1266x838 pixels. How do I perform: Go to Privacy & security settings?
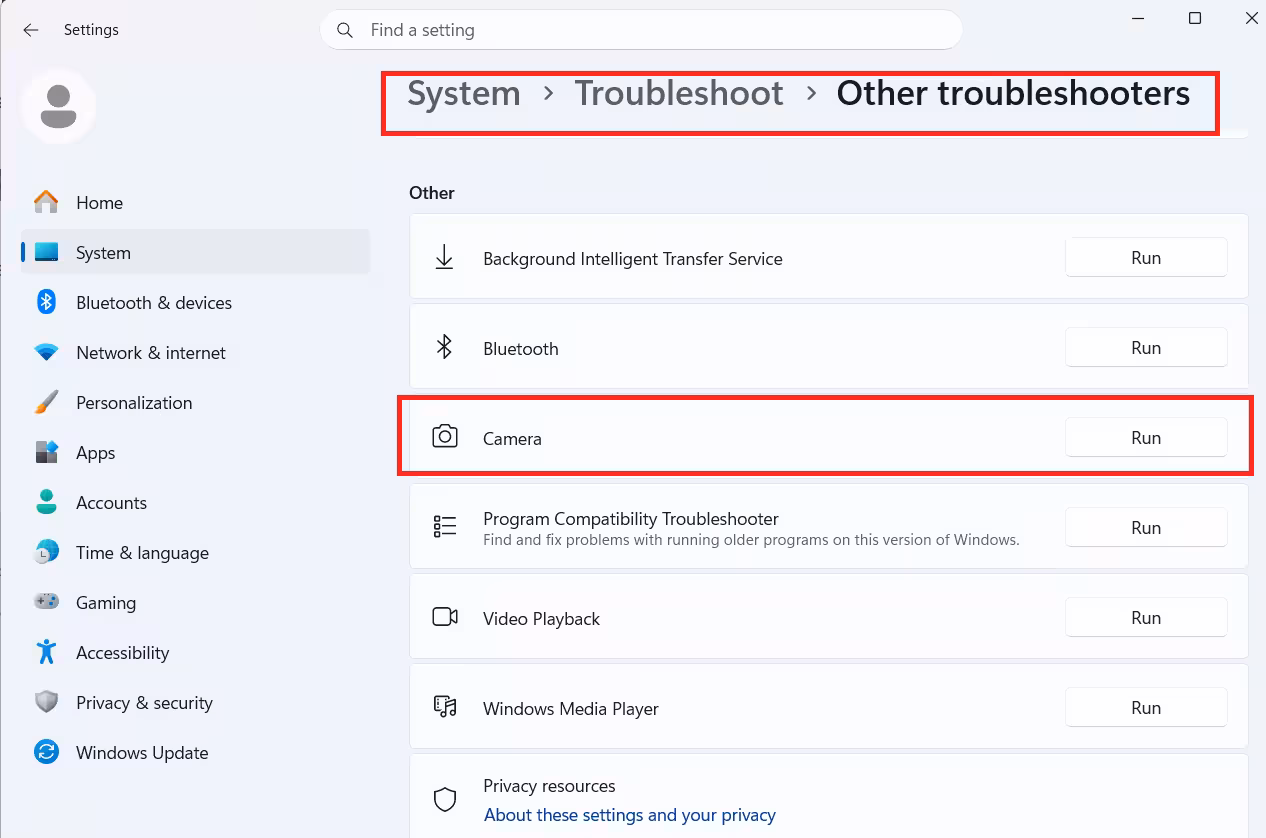pos(195,702)
